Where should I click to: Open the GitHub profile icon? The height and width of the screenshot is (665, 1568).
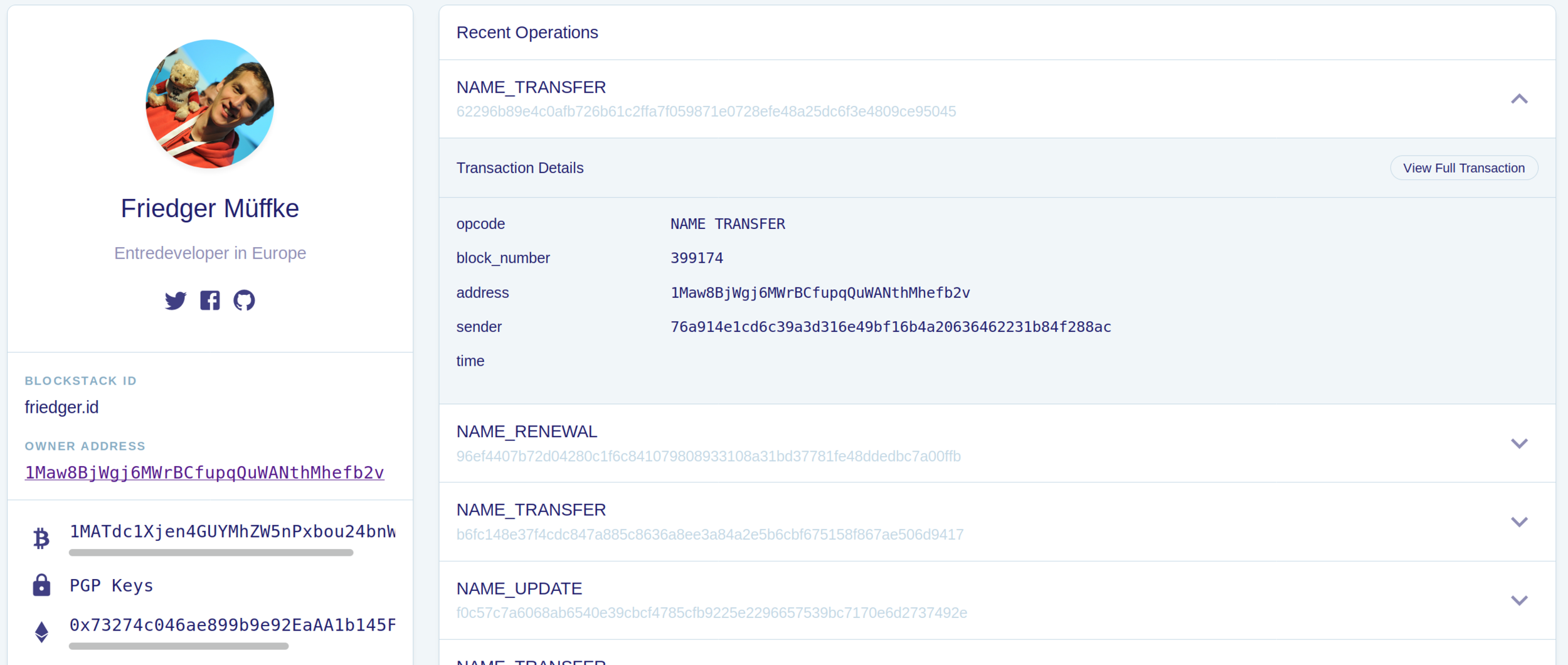tap(244, 301)
